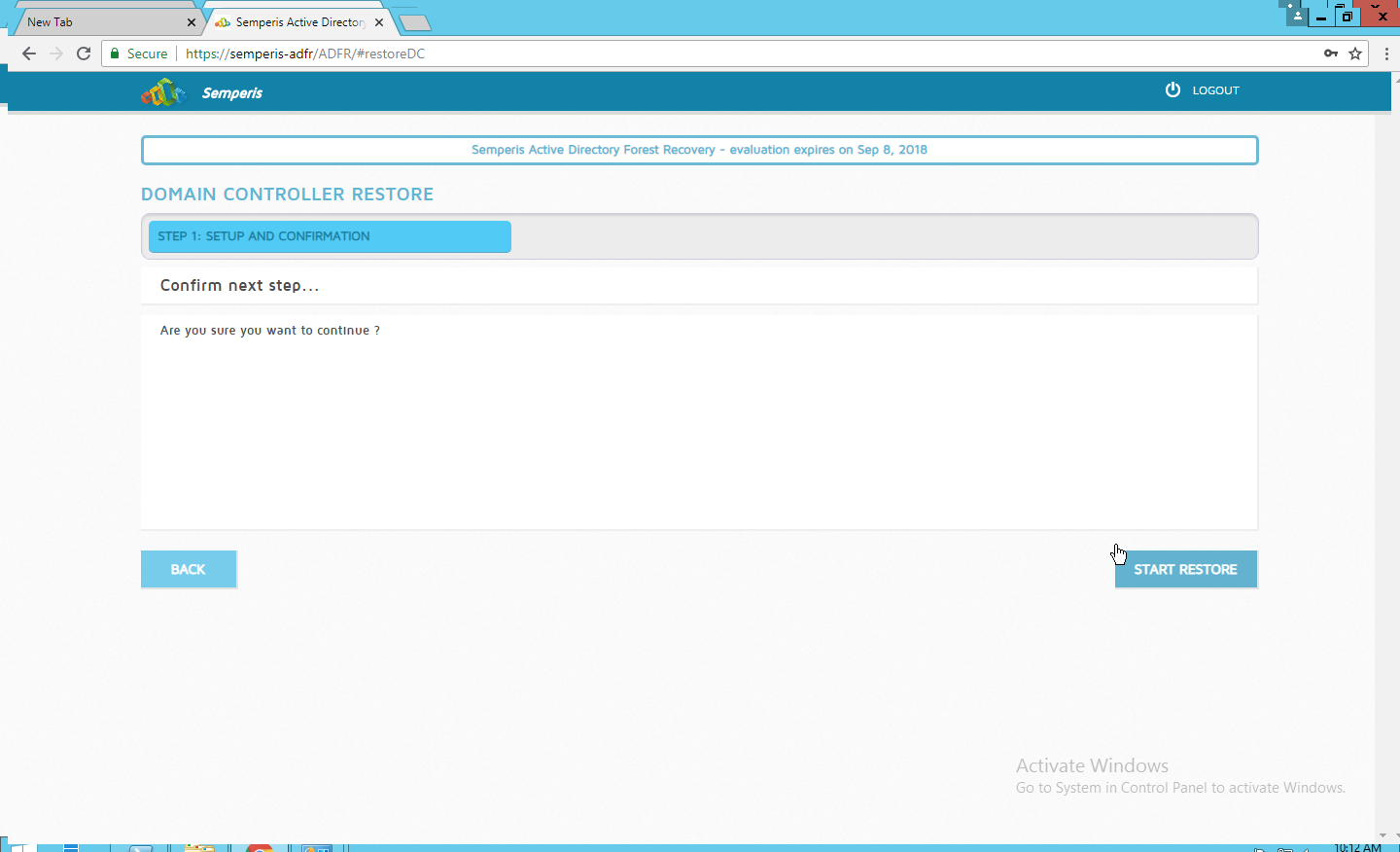The image size is (1400, 852).
Task: Click the START RESTORE button
Action: coord(1185,569)
